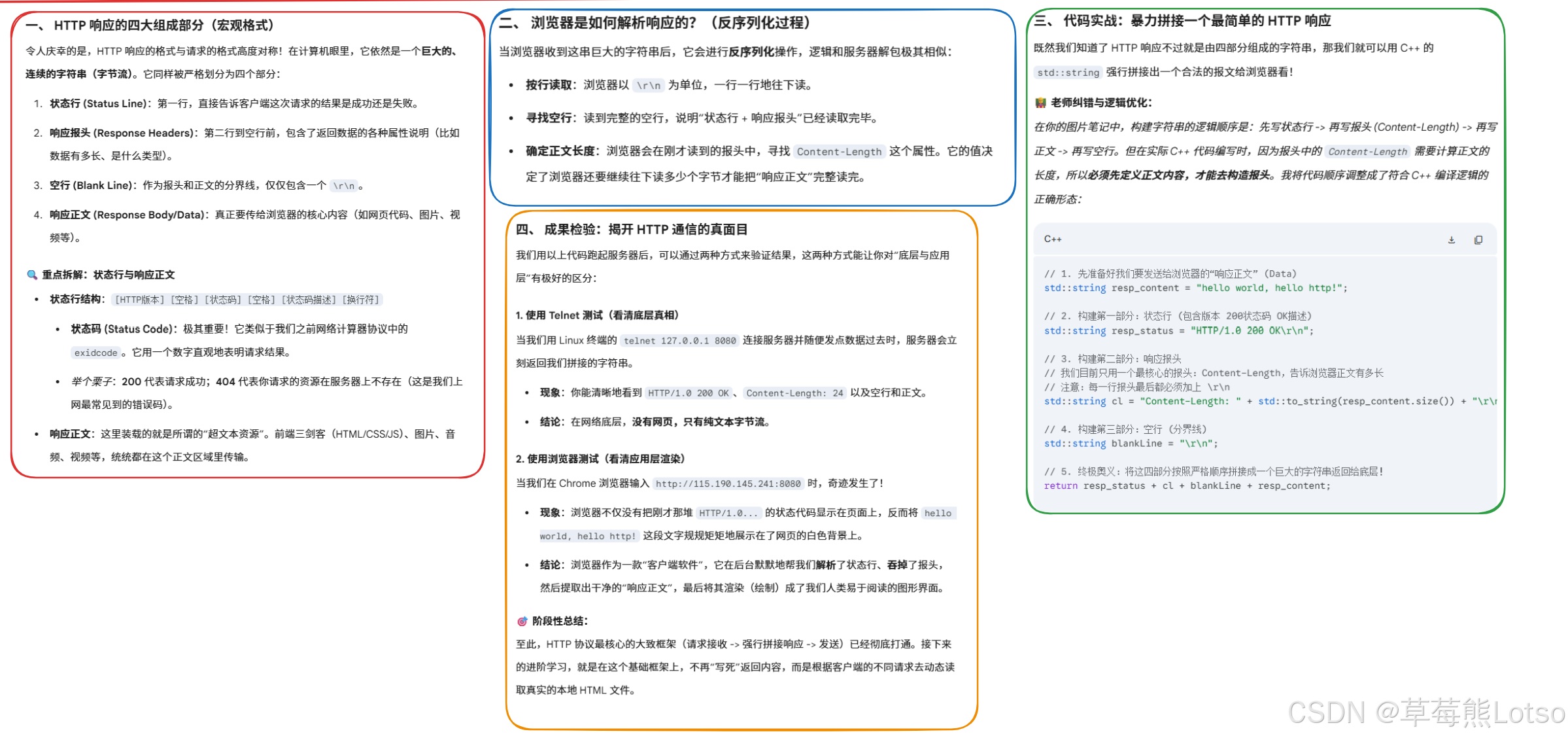The width and height of the screenshot is (1568, 738).
Task: Click the inline code "exidcode"
Action: click(95, 353)
